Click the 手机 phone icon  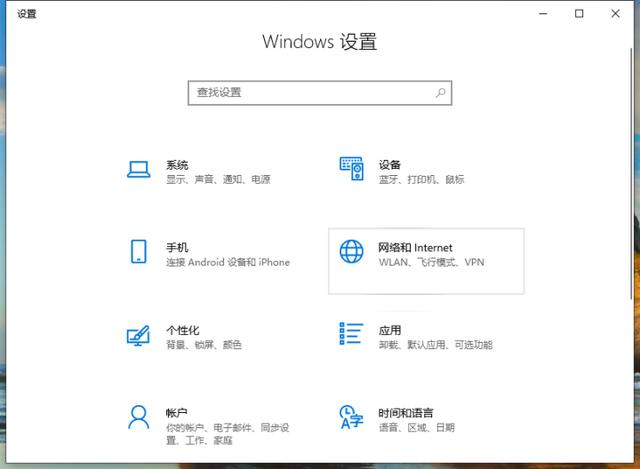(x=139, y=251)
